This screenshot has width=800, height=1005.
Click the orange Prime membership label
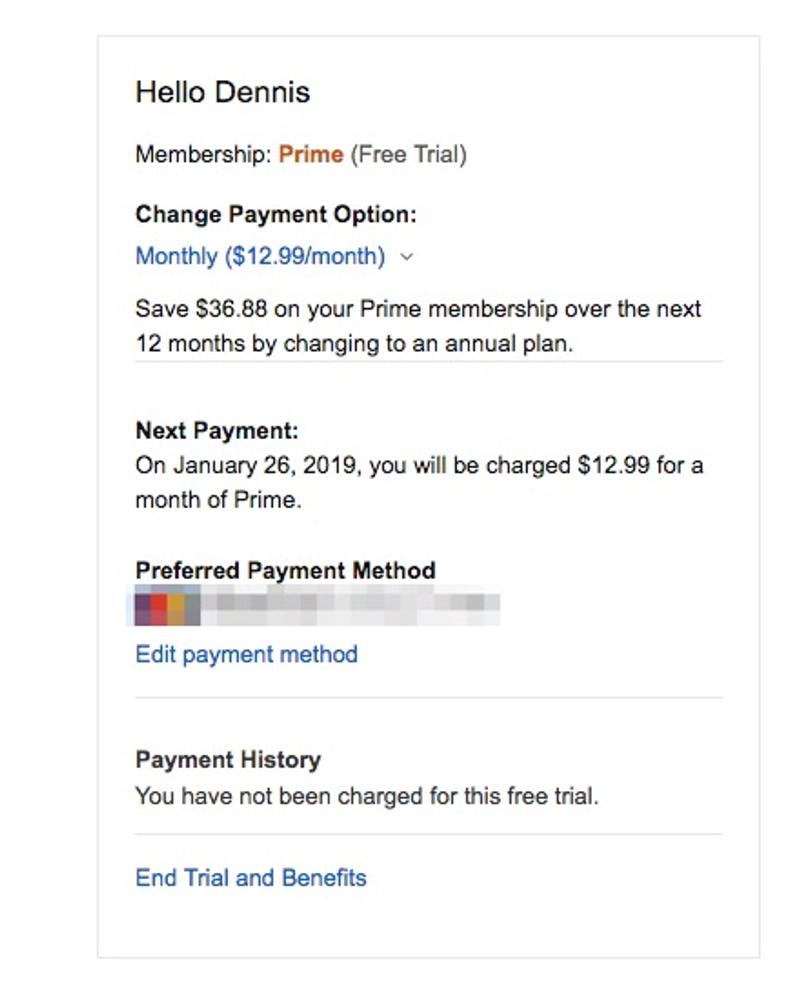[x=311, y=155]
